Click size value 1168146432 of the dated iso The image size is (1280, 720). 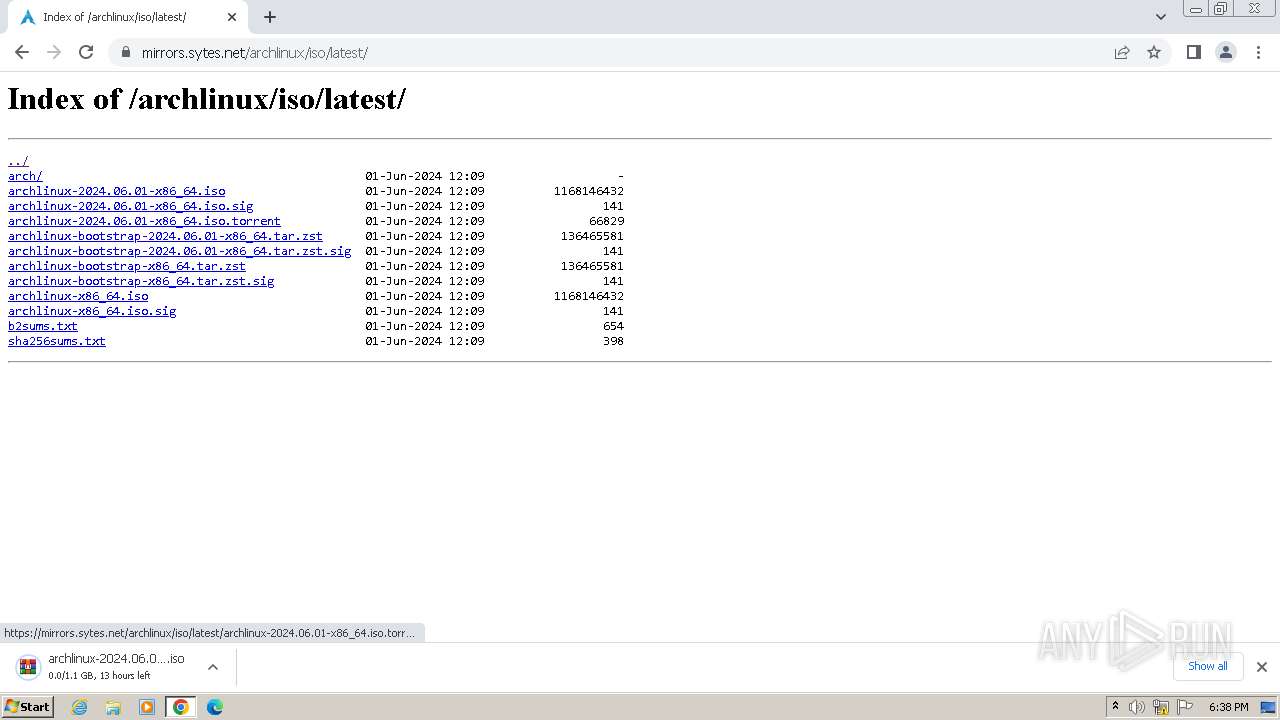pos(589,191)
